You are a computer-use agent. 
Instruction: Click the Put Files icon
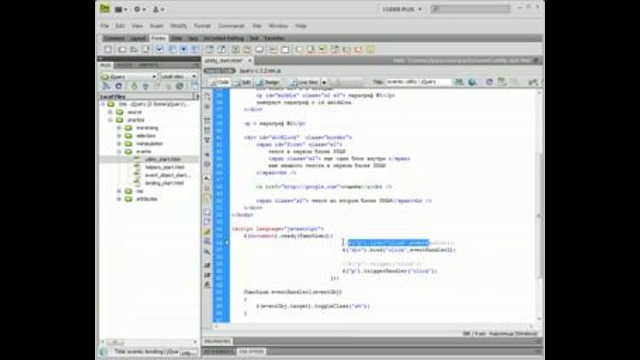click(145, 86)
